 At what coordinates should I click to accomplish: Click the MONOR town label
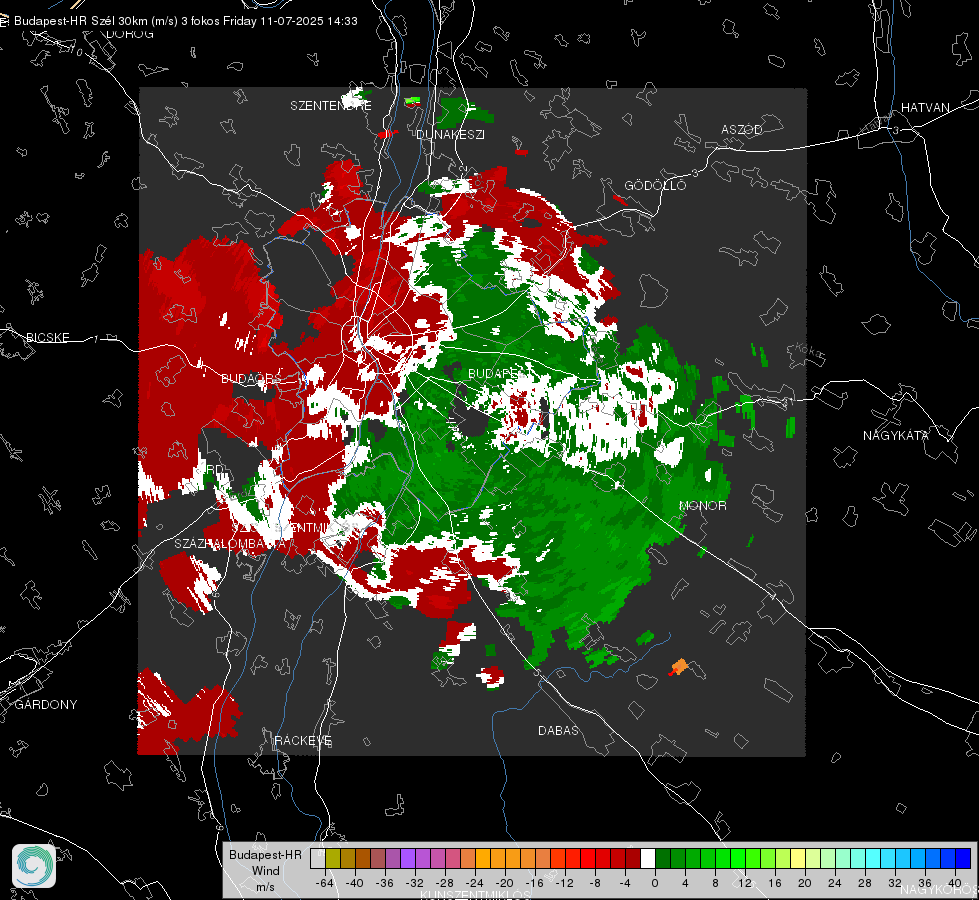coord(702,506)
